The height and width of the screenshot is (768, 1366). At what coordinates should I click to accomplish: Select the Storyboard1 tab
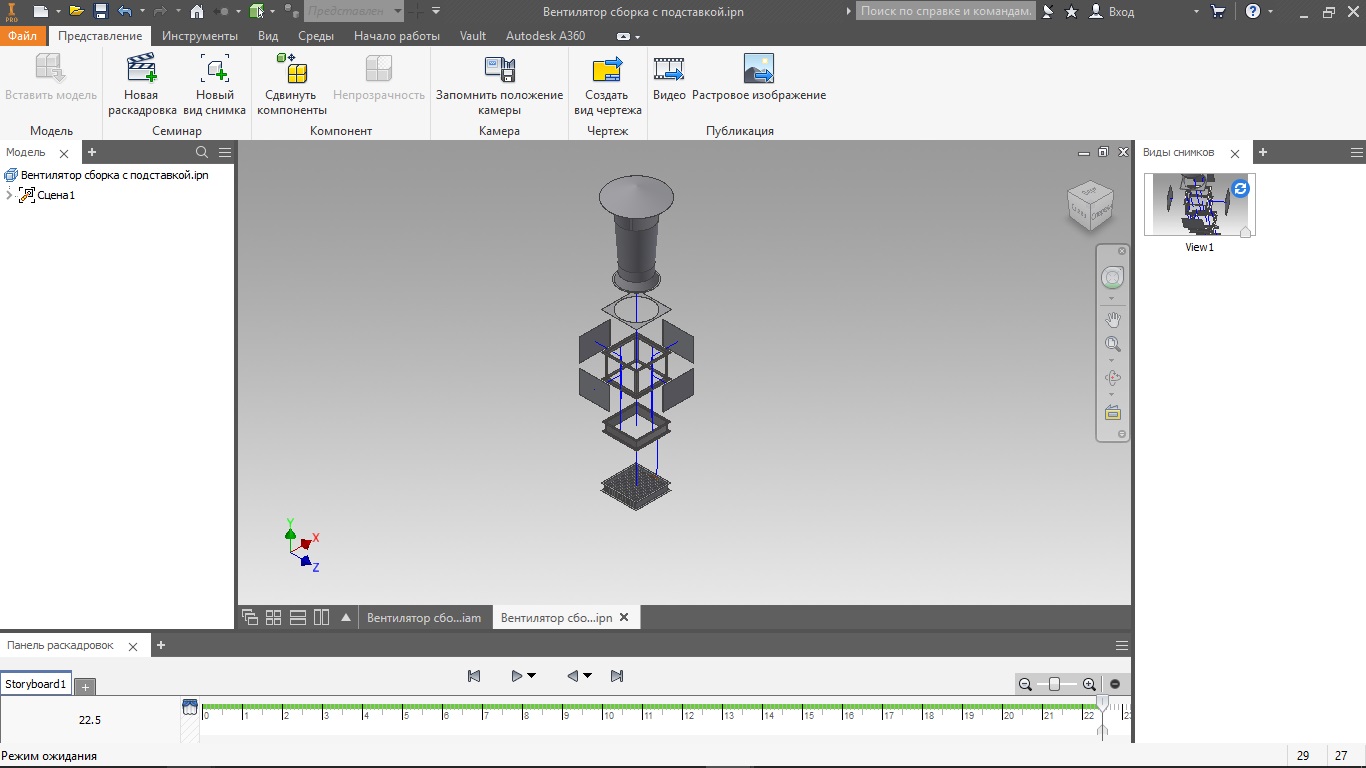(x=36, y=685)
